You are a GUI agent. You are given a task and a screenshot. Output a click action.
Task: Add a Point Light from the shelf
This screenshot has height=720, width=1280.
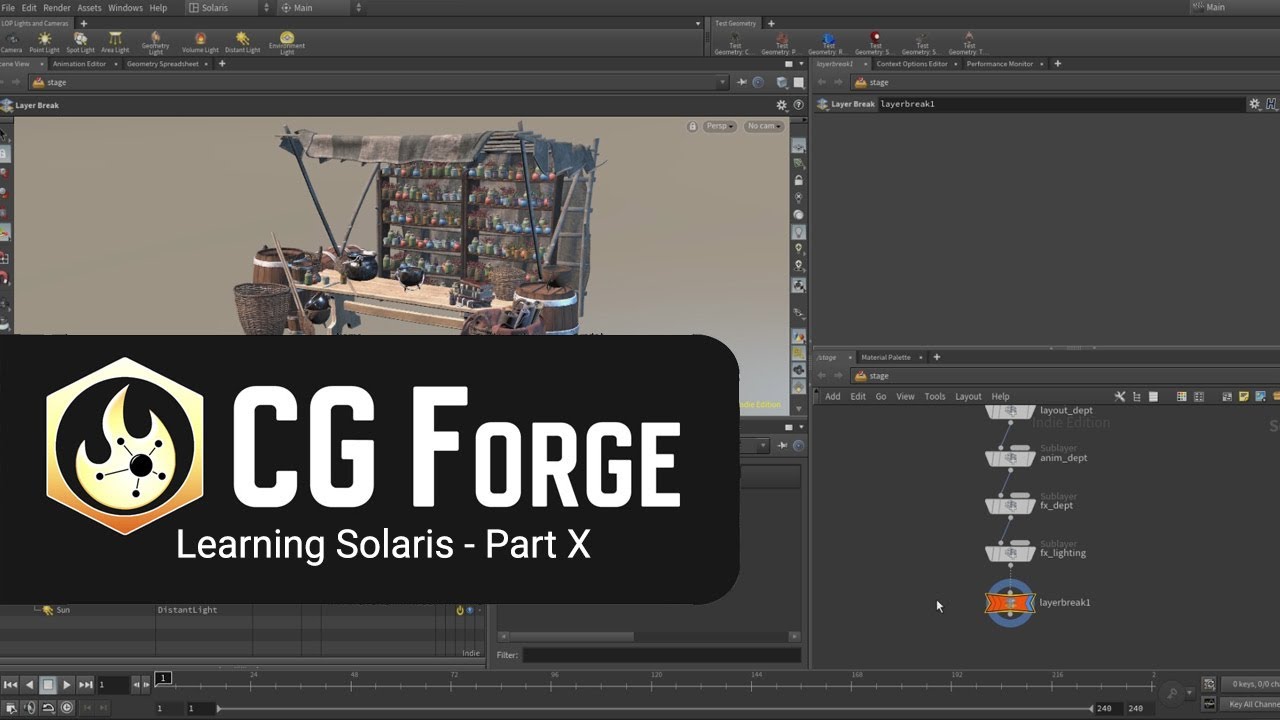44,42
